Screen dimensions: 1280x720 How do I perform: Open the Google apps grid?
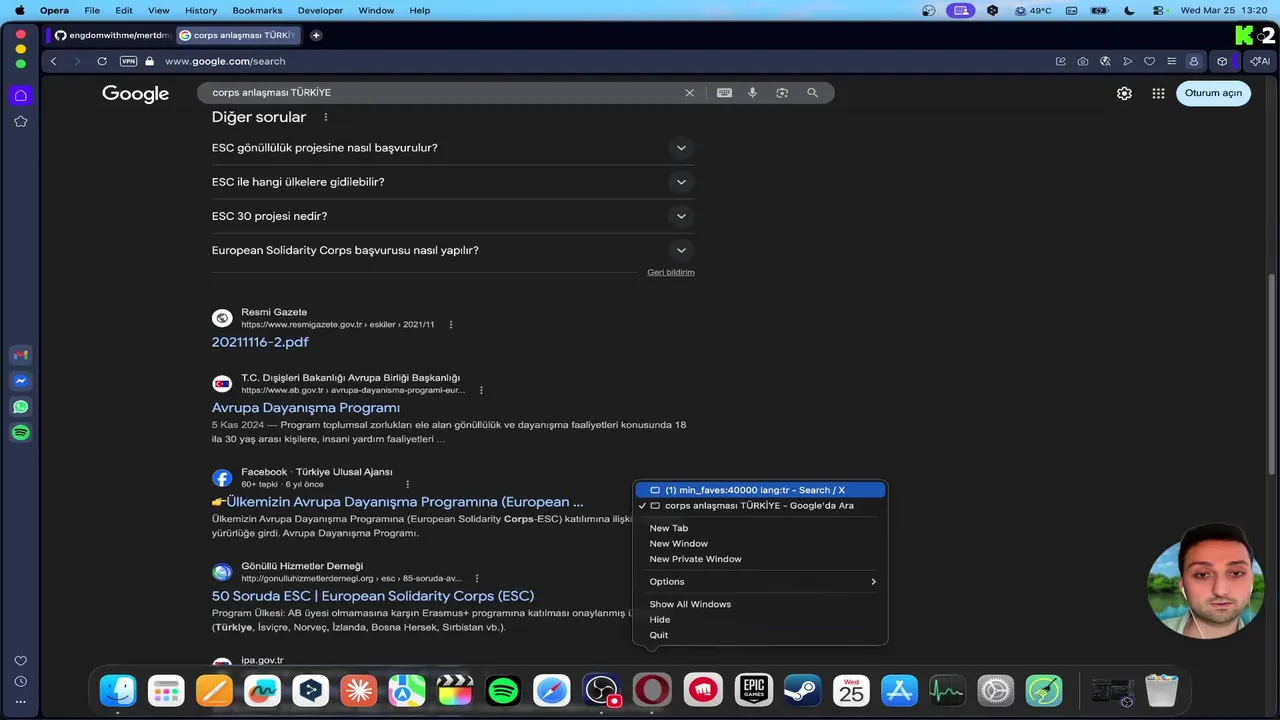(x=1158, y=93)
